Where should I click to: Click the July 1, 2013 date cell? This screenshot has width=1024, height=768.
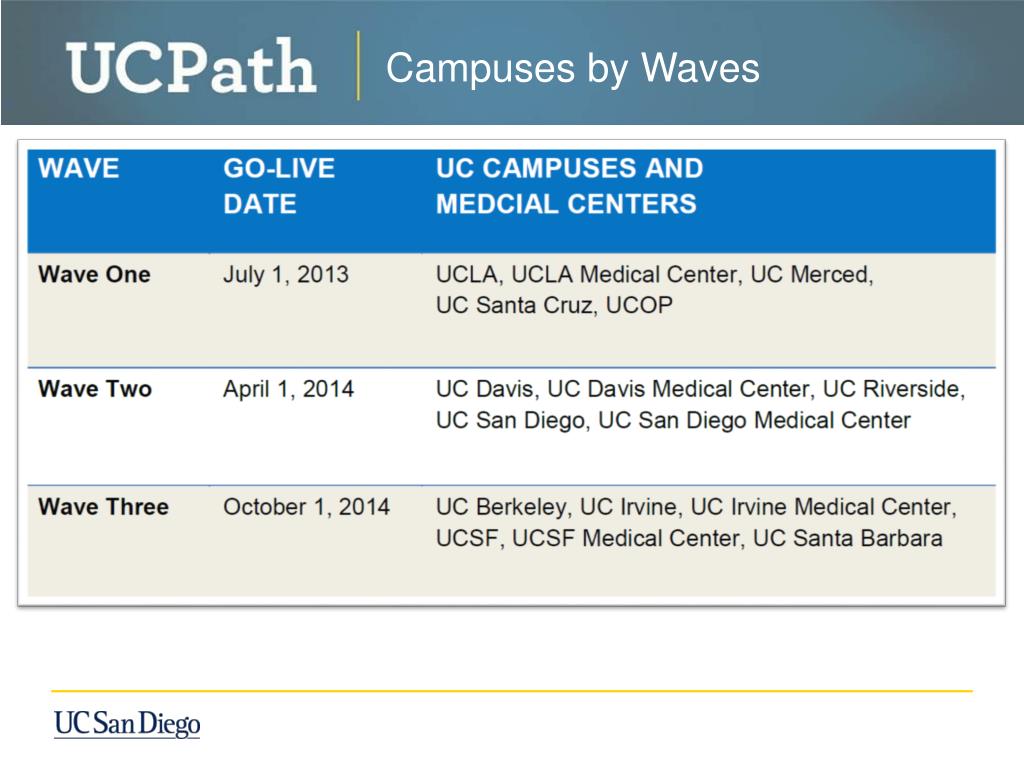(286, 274)
